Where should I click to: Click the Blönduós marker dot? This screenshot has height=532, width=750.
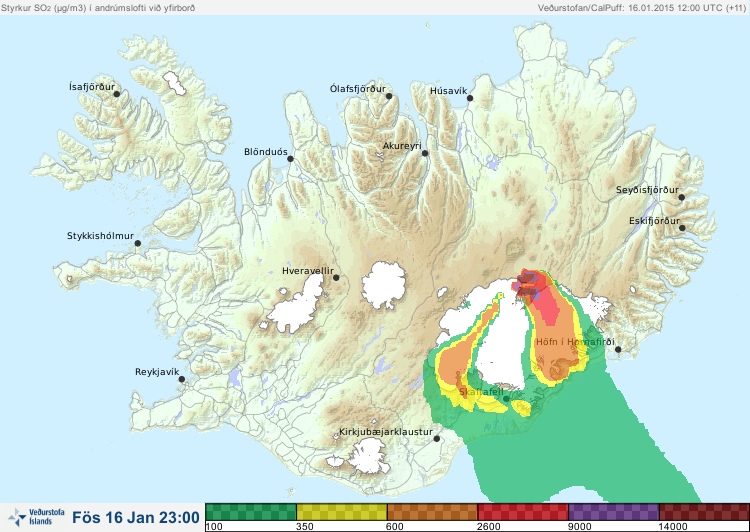[290, 158]
